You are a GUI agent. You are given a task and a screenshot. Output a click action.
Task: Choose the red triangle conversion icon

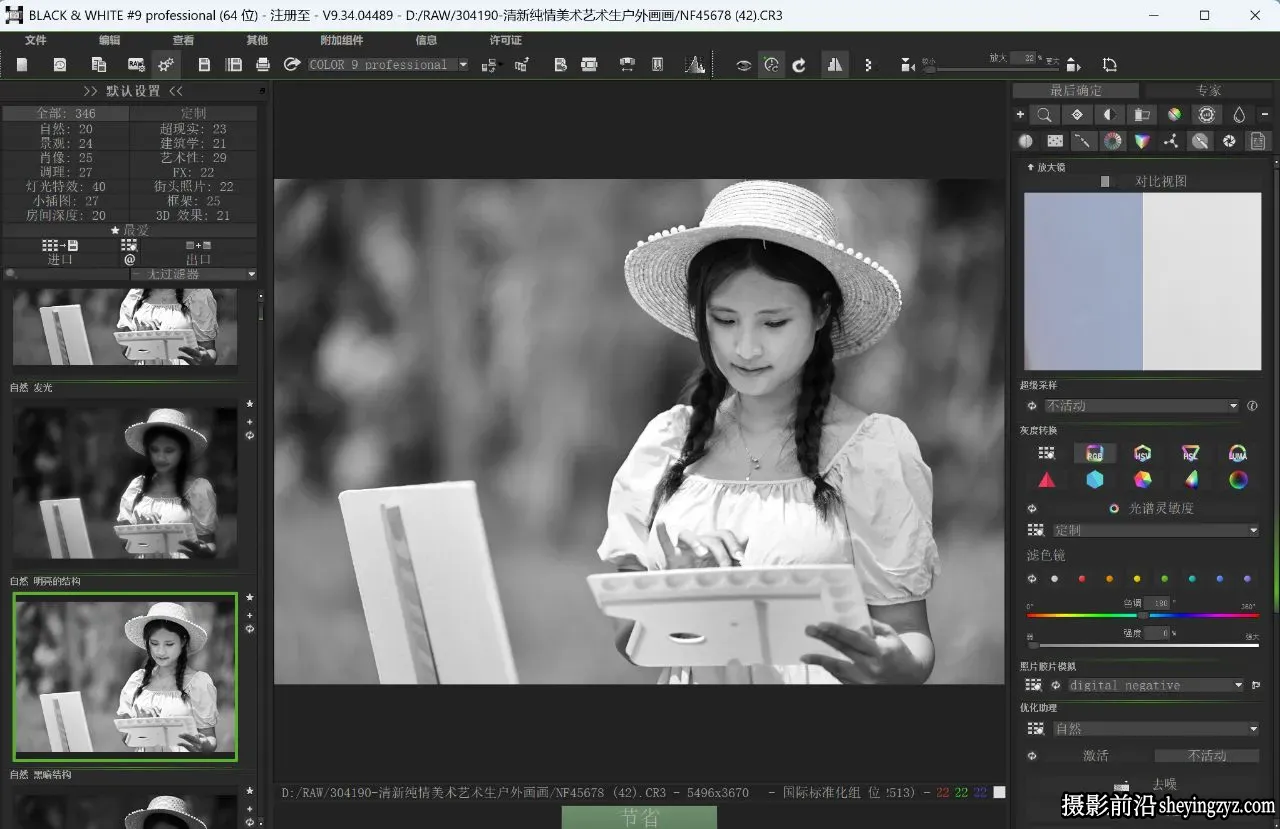point(1047,480)
